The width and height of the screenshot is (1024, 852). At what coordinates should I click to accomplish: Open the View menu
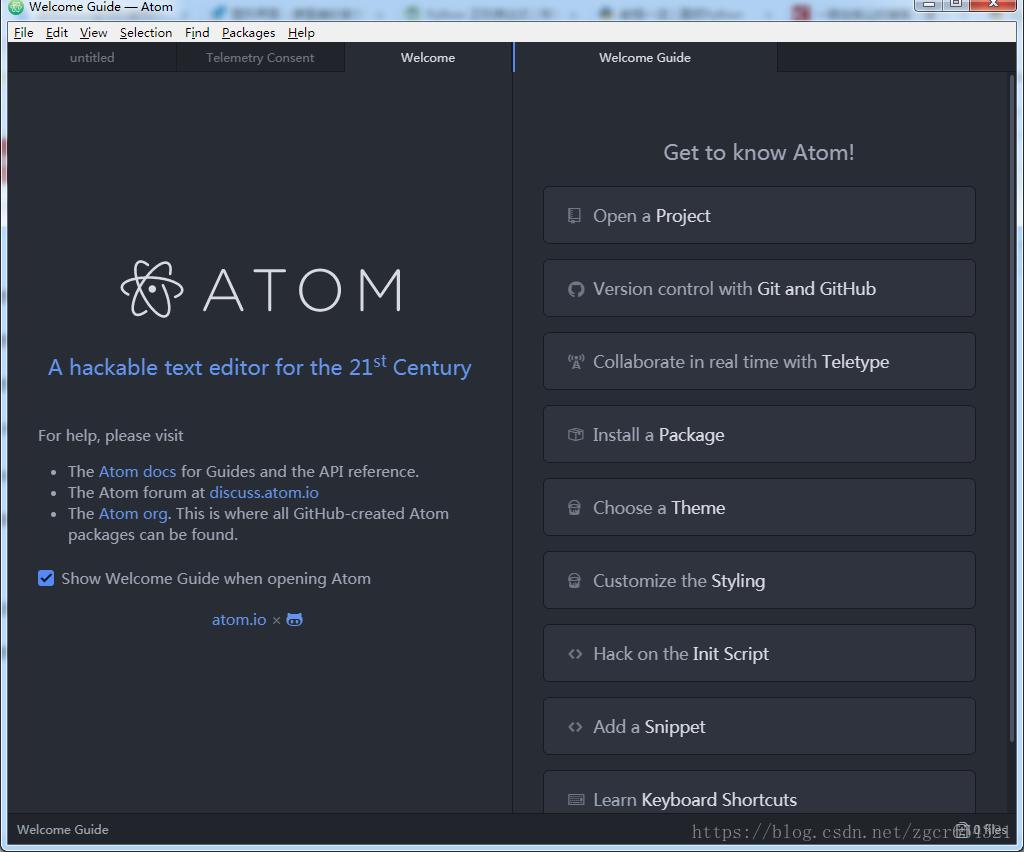93,33
